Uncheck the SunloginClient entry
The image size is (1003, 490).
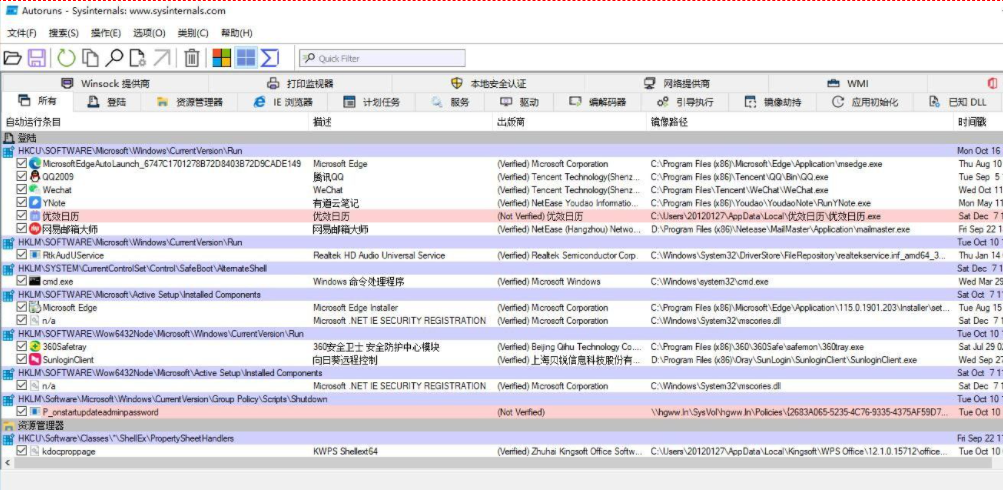[22, 360]
